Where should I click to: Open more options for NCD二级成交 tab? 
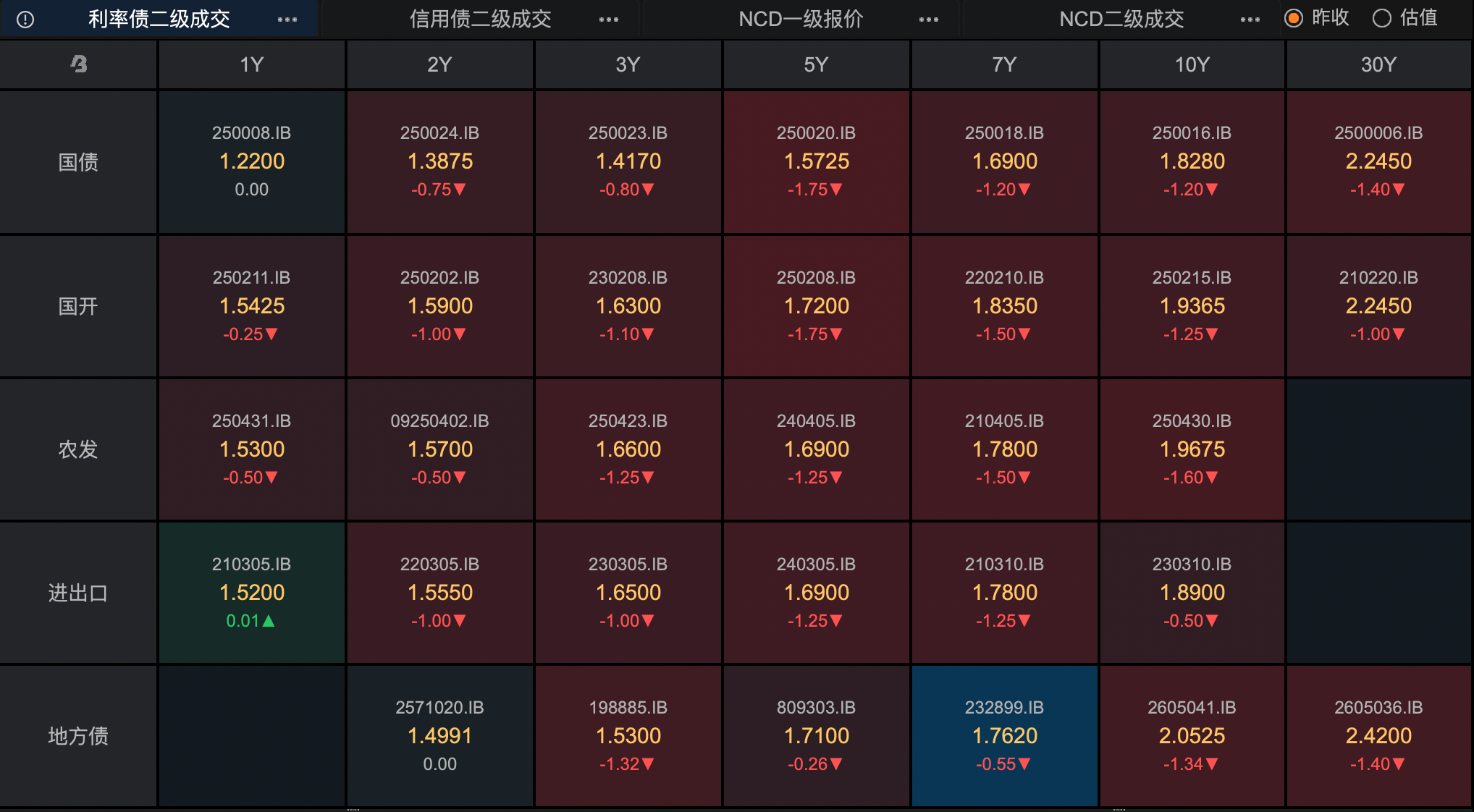(1250, 20)
